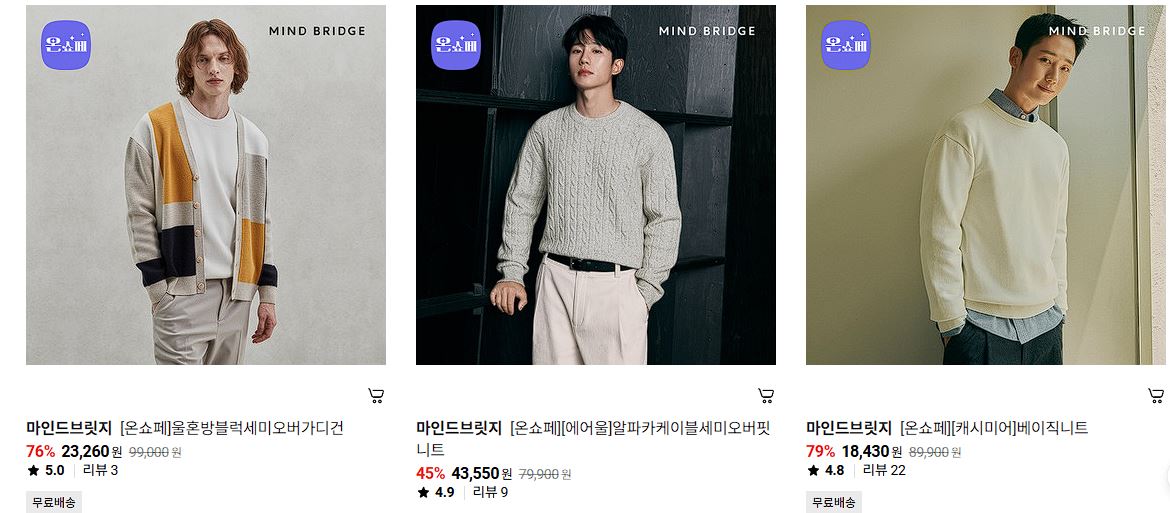Click cart icon under alpaca cable knit
The width and height of the screenshot is (1170, 513).
[x=766, y=396]
